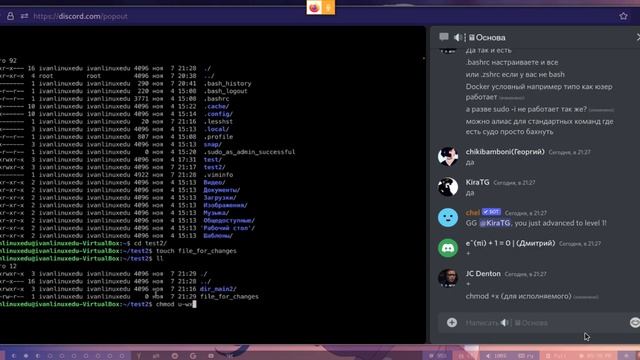Click the 'ru' keyboard layout indicator in the taskbar
The width and height of the screenshot is (640, 360).
pyautogui.click(x=526, y=356)
